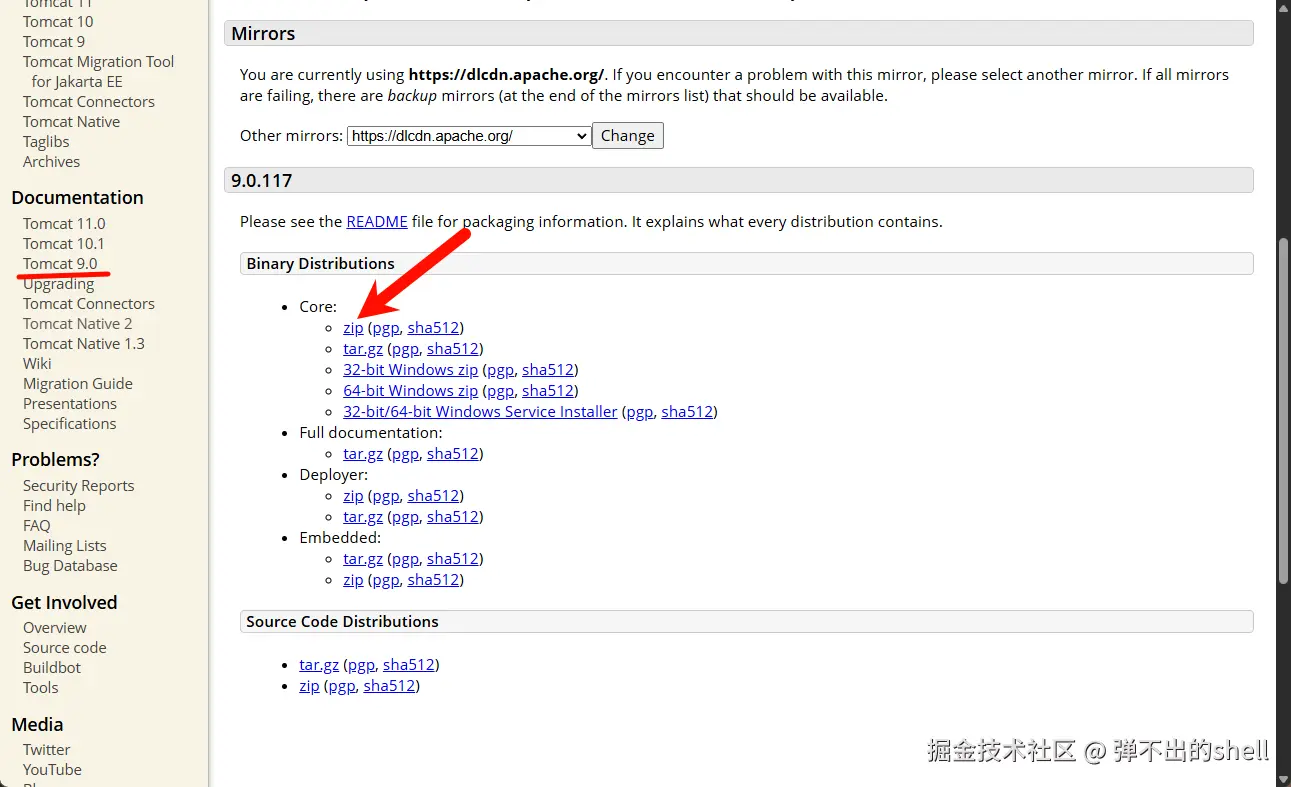Open Get Involved Overview link
Screen dimensions: 1291x787
[x=55, y=627]
